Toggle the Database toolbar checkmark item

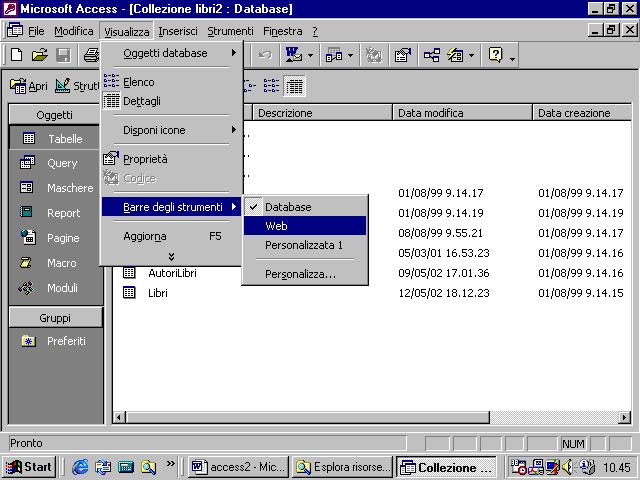pos(305,207)
